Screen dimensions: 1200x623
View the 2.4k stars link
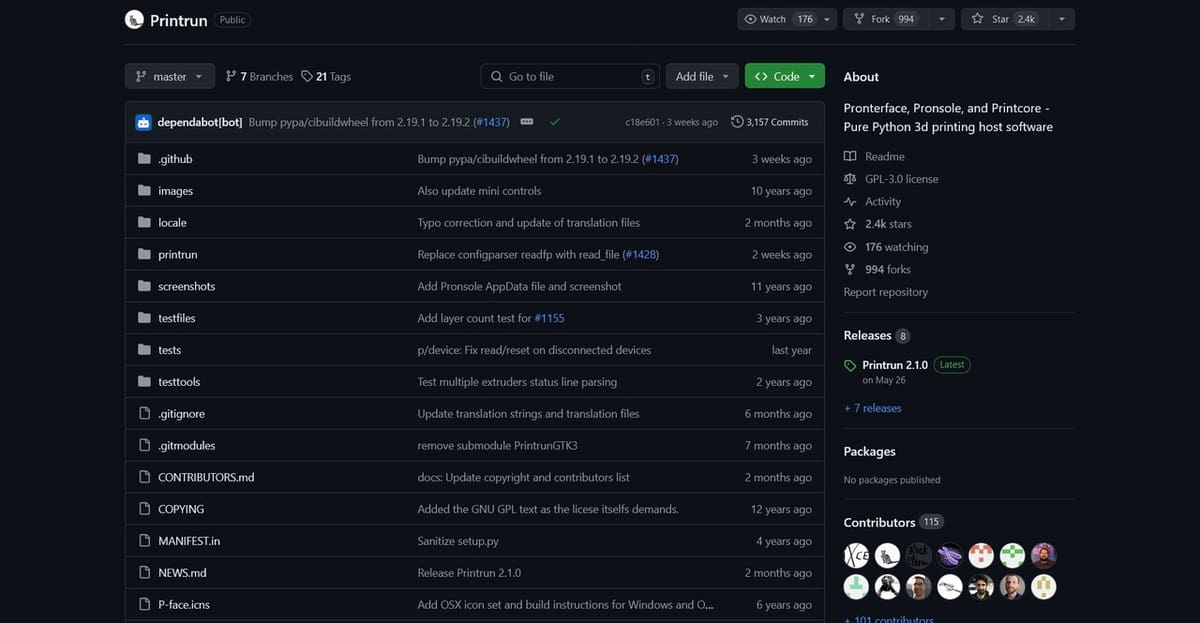pyautogui.click(x=888, y=224)
